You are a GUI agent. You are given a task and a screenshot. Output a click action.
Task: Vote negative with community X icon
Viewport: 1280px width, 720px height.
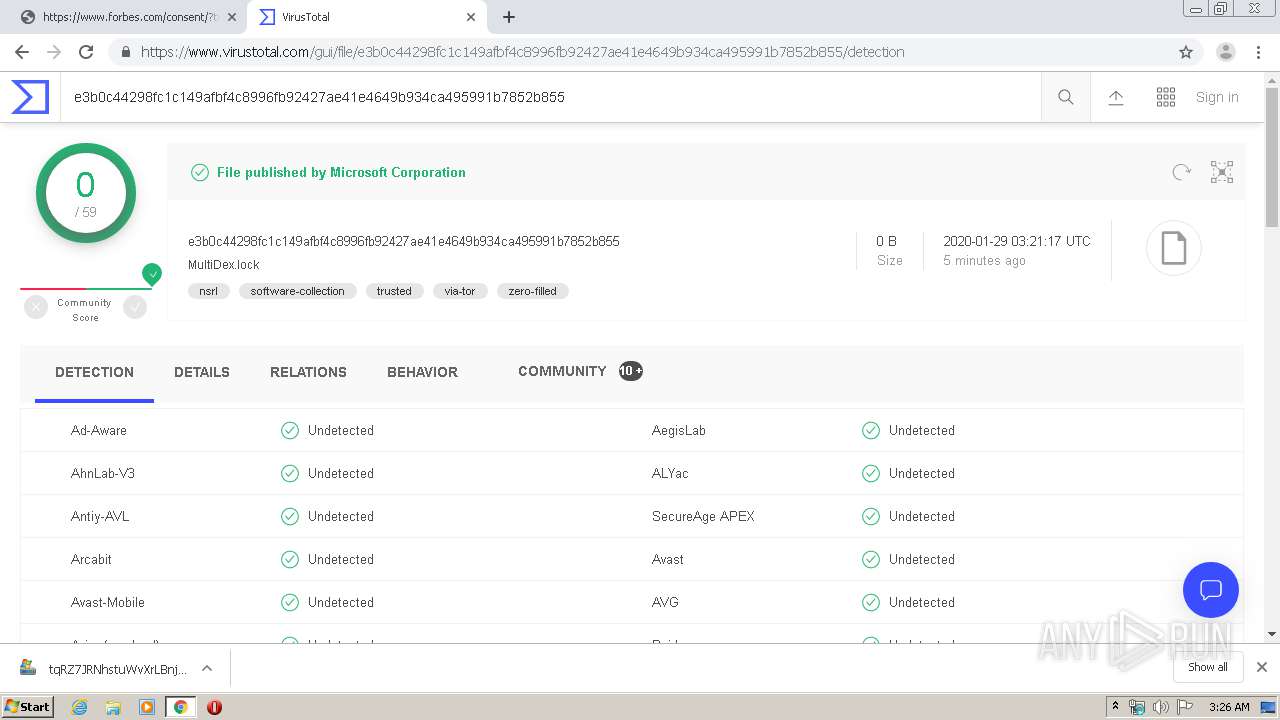click(36, 308)
